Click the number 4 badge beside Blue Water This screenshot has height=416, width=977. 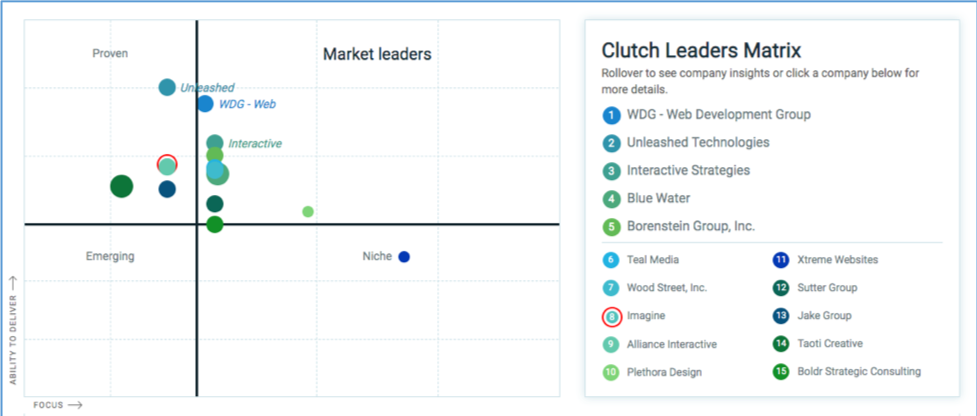tap(611, 199)
